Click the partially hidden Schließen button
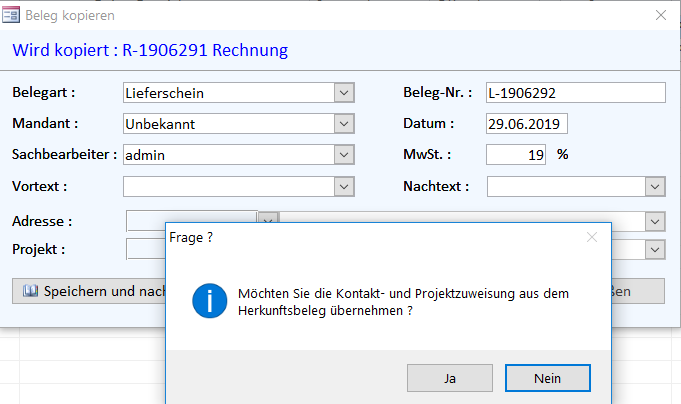This screenshot has width=681, height=404. click(636, 291)
